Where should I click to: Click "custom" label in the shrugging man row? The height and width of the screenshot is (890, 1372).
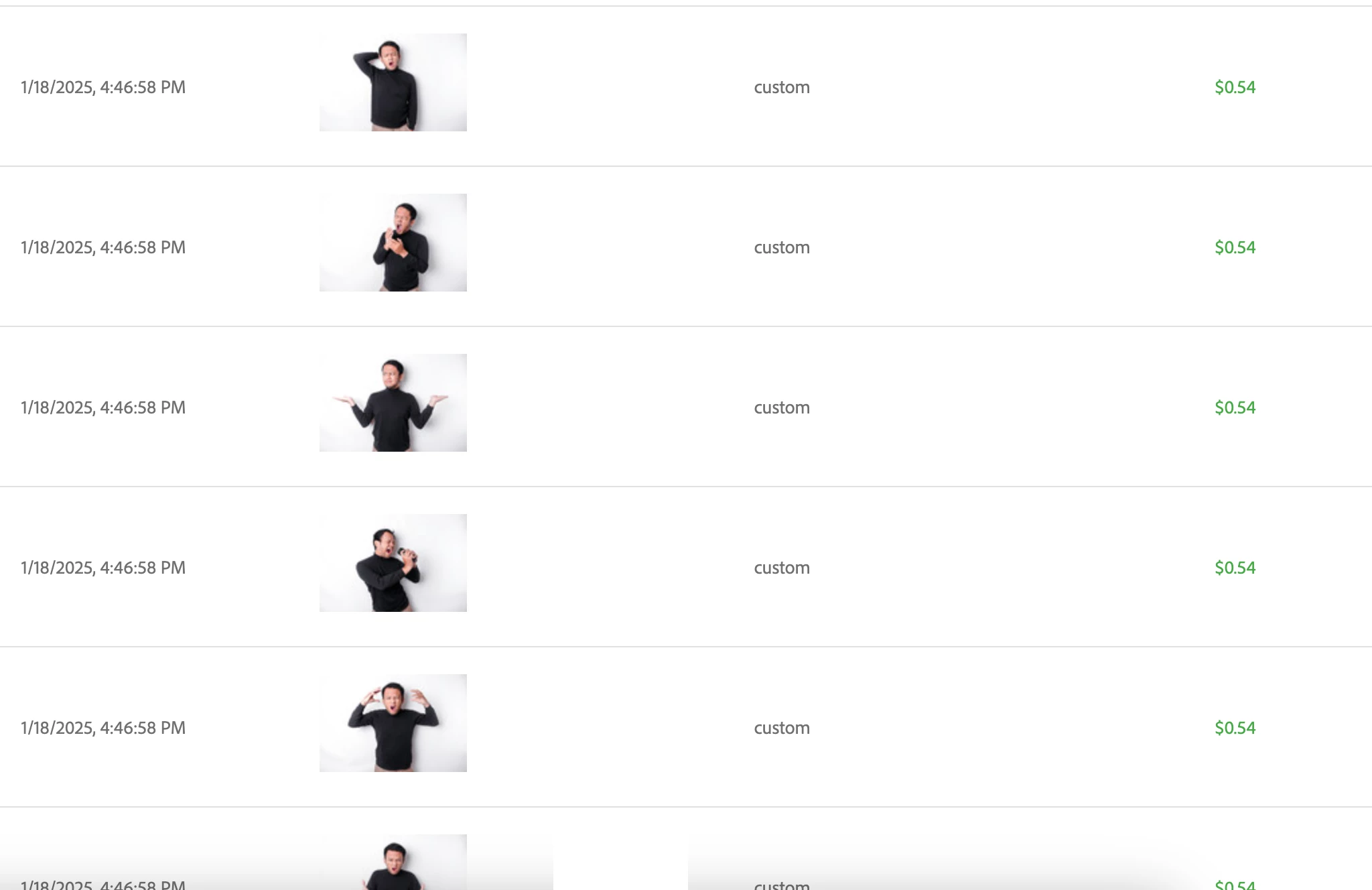click(782, 407)
